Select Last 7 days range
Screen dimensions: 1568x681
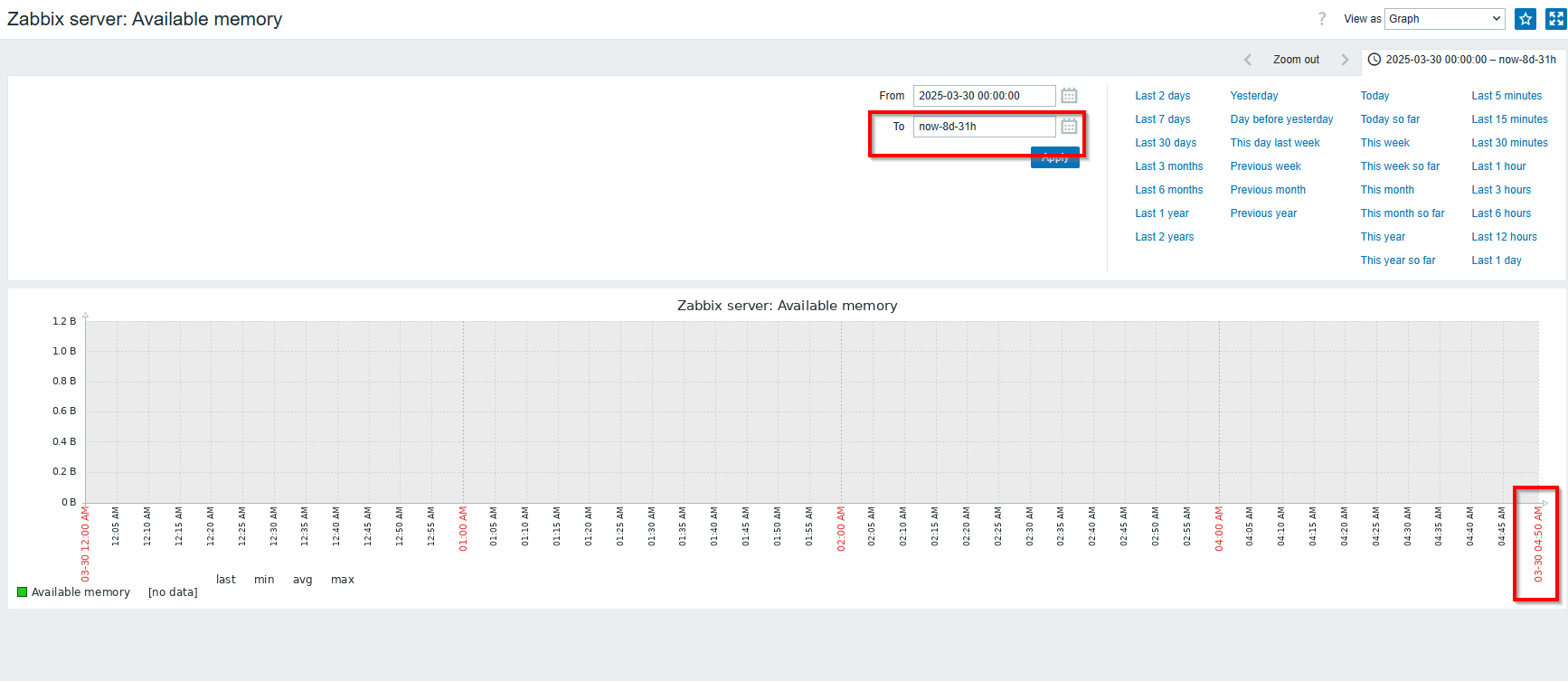(1163, 119)
